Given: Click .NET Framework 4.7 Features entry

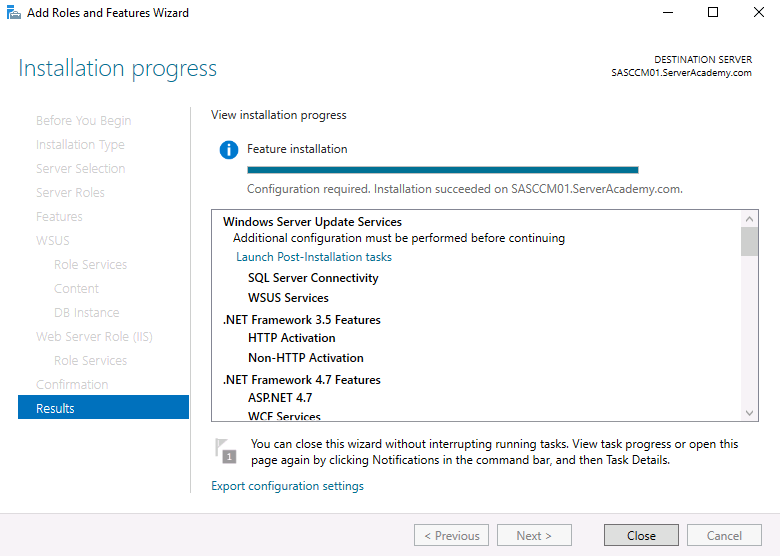Looking at the screenshot, I should [x=301, y=380].
